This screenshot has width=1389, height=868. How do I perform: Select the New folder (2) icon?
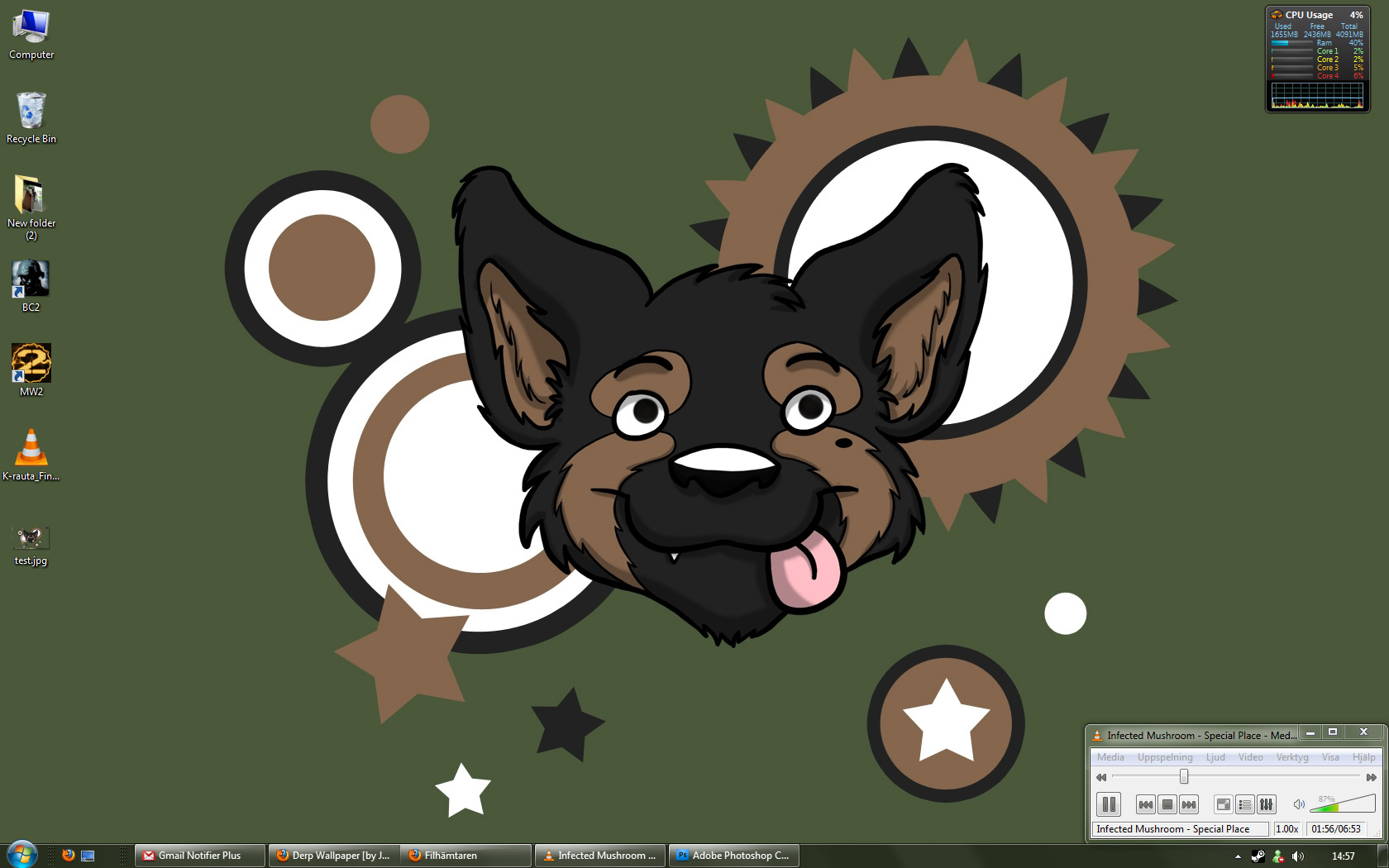(x=31, y=207)
